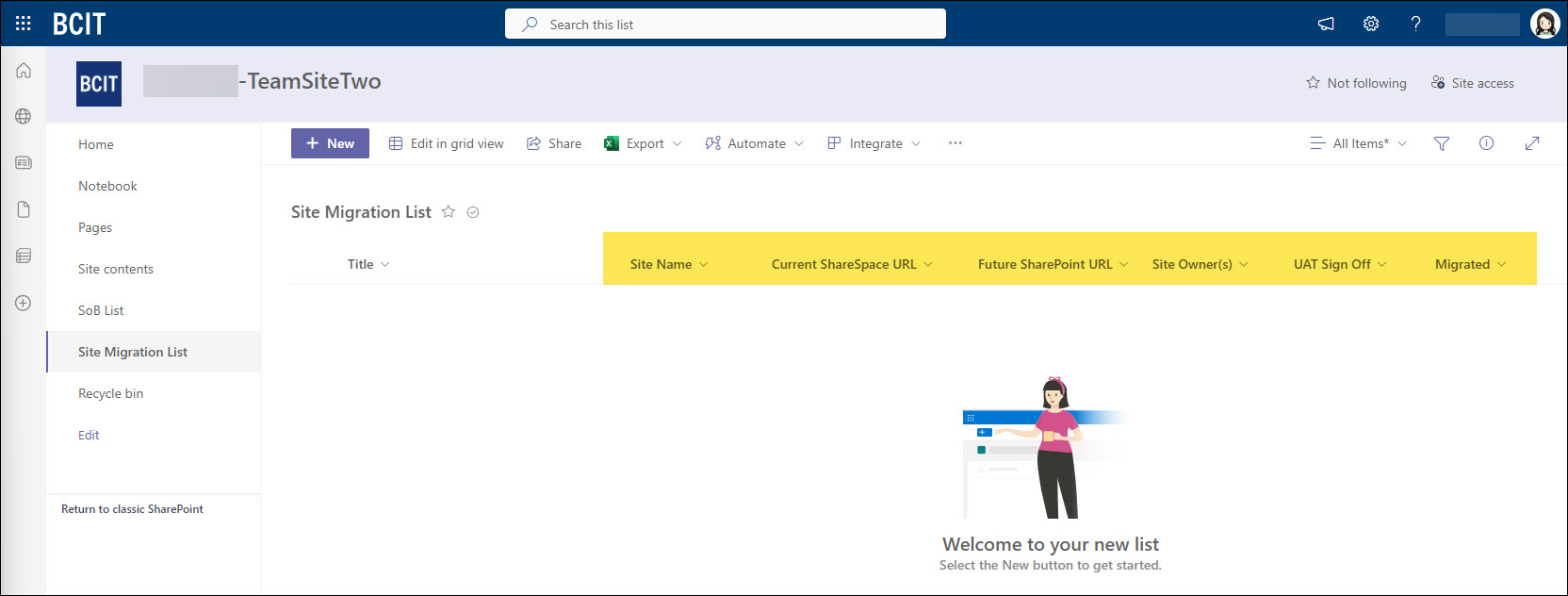Open the help question mark icon

click(x=1415, y=24)
